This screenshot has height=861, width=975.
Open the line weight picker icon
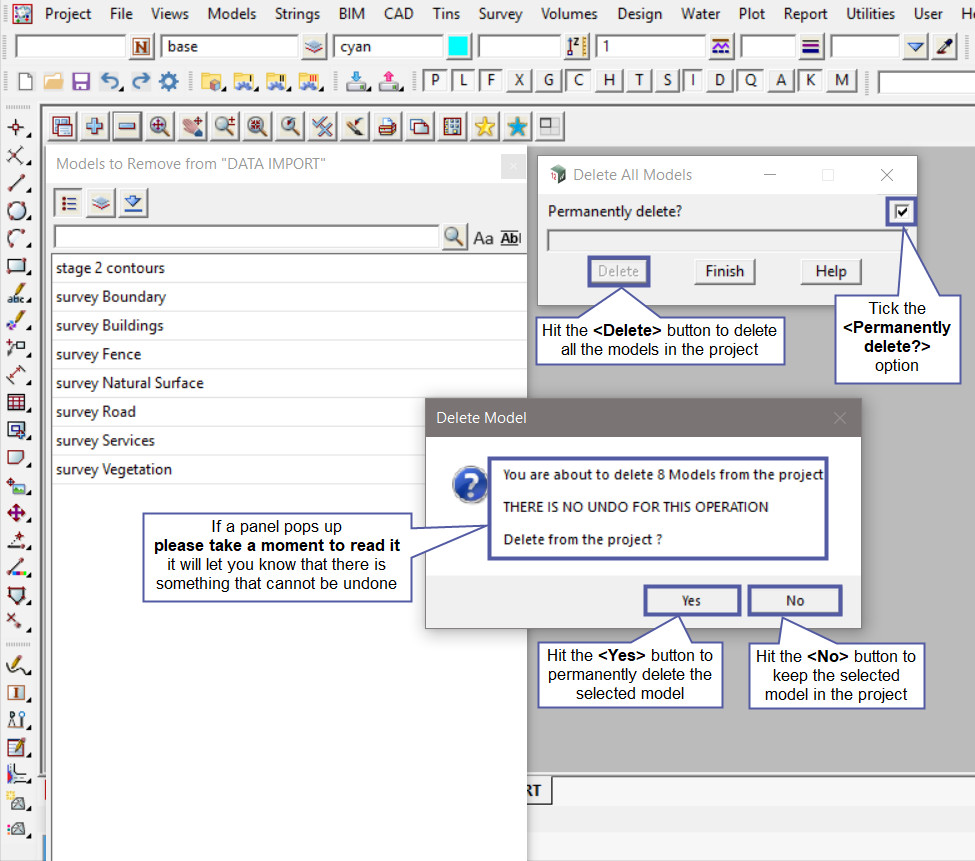[x=811, y=47]
